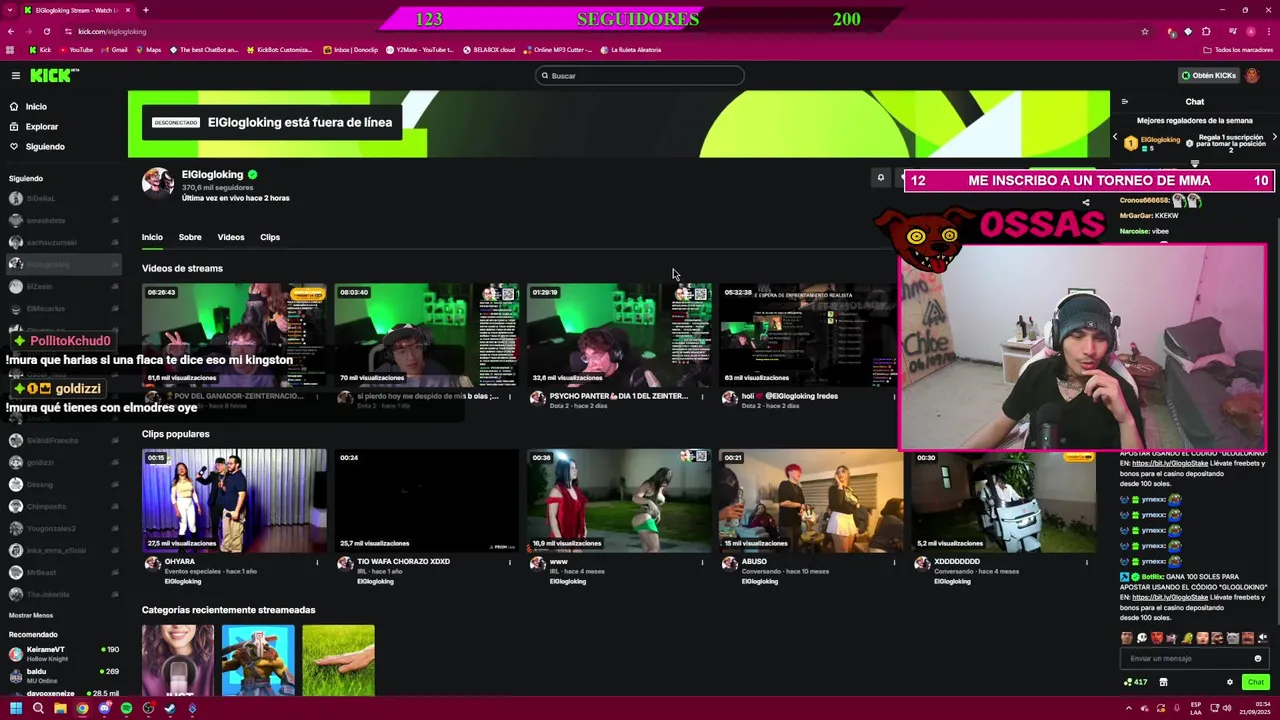Screen dimensions: 1280x720
Task: Play the TIO WAFA CHORAZO XDXD clip
Action: [x=427, y=500]
